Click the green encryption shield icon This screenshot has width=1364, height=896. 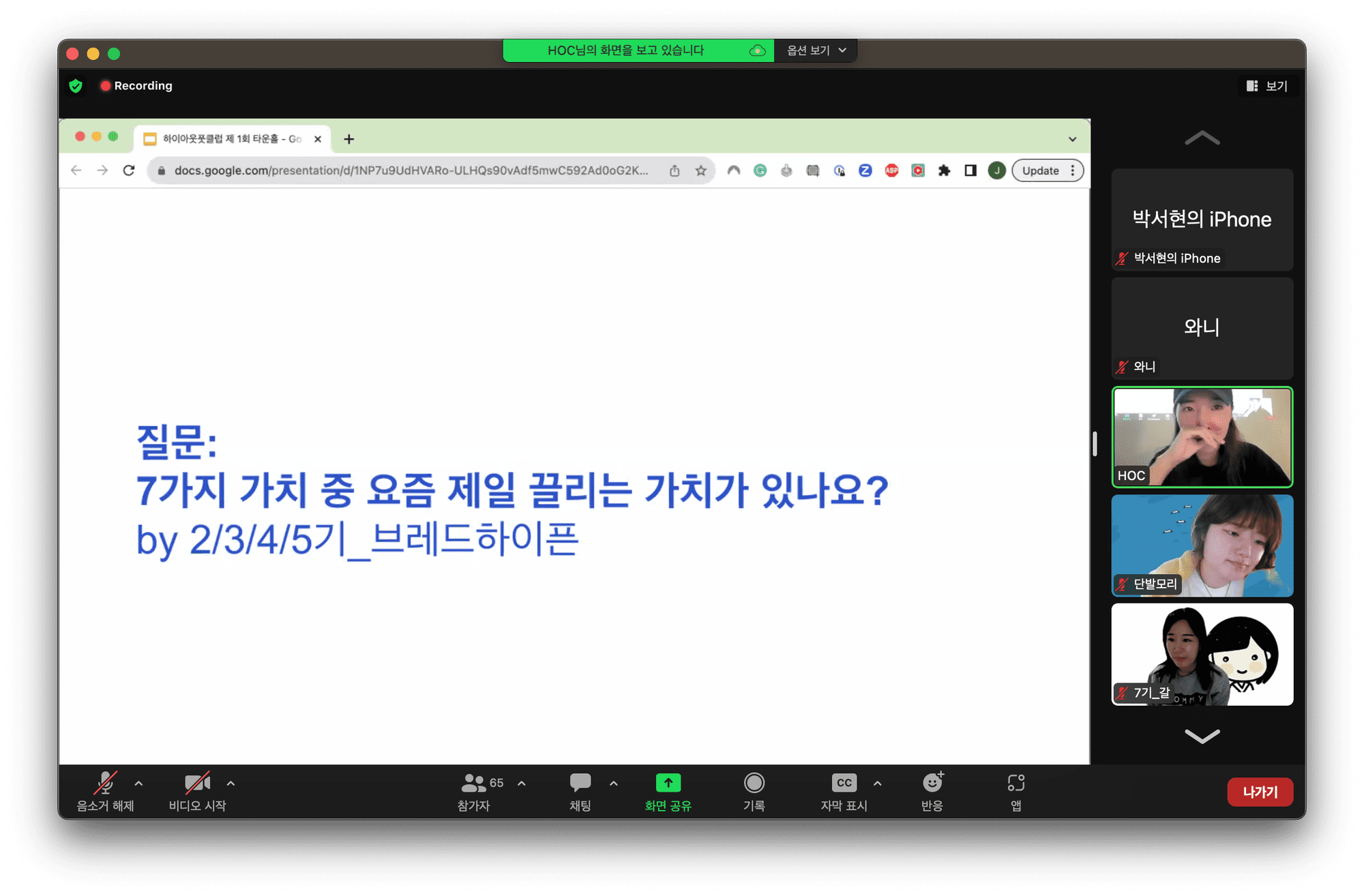(76, 86)
